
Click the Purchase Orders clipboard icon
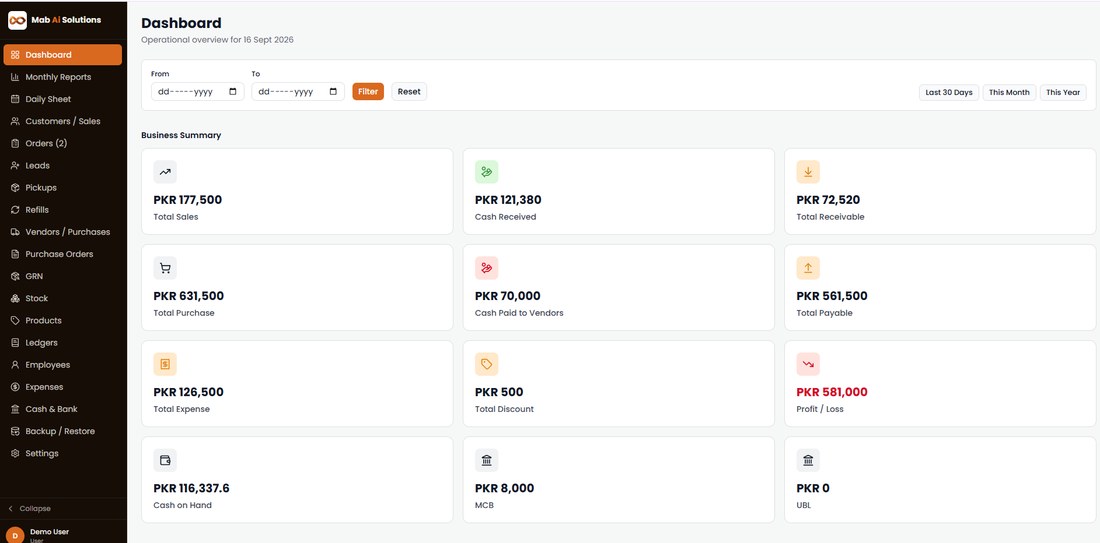(15, 254)
